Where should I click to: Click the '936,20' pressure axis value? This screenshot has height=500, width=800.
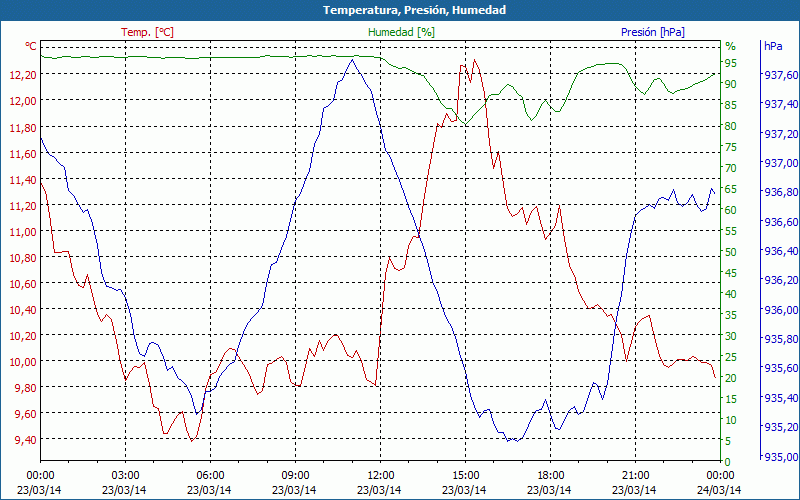(781, 280)
